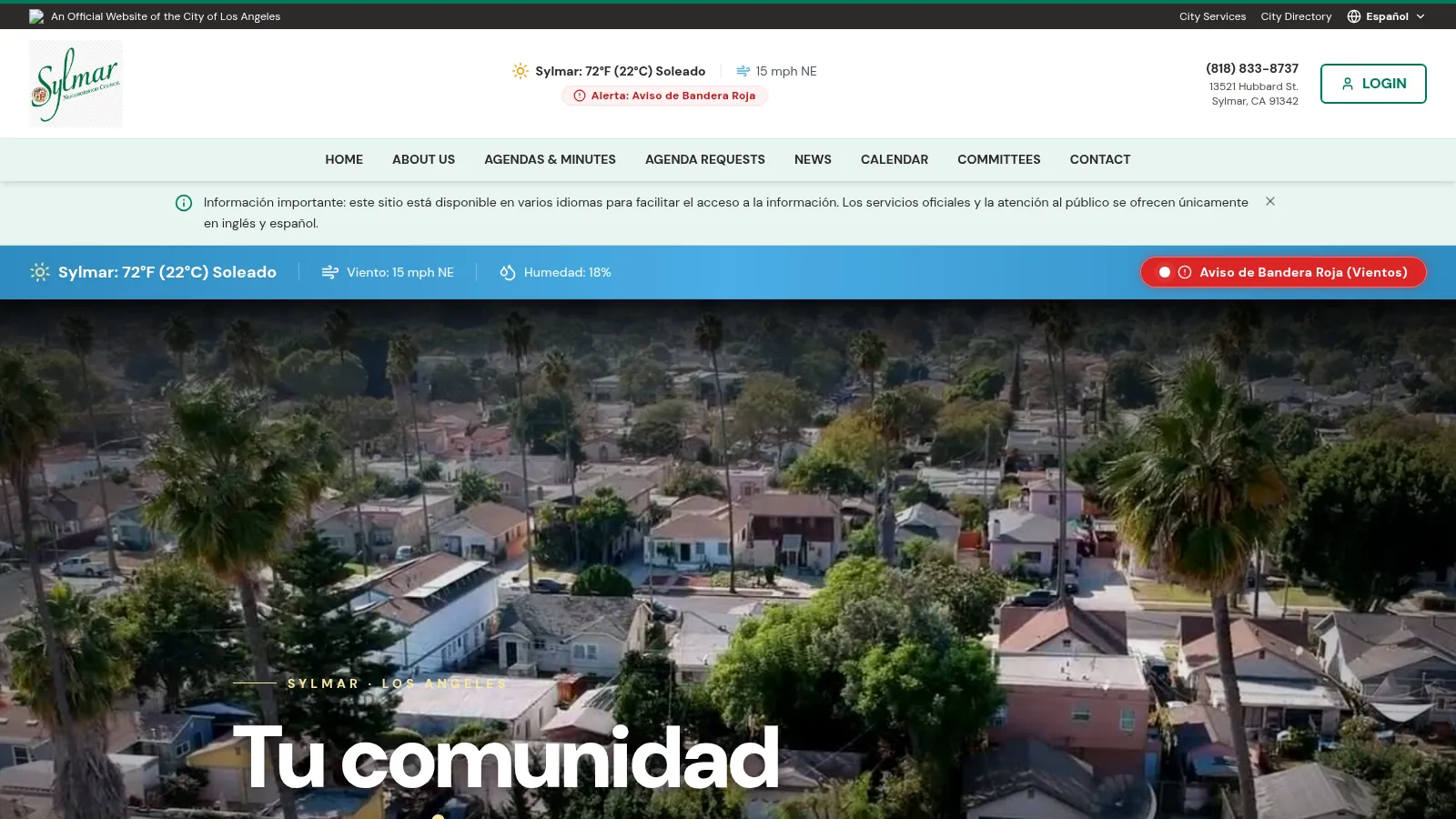Expand the Español language dropdown chevron
The height and width of the screenshot is (819, 1456).
[1421, 16]
